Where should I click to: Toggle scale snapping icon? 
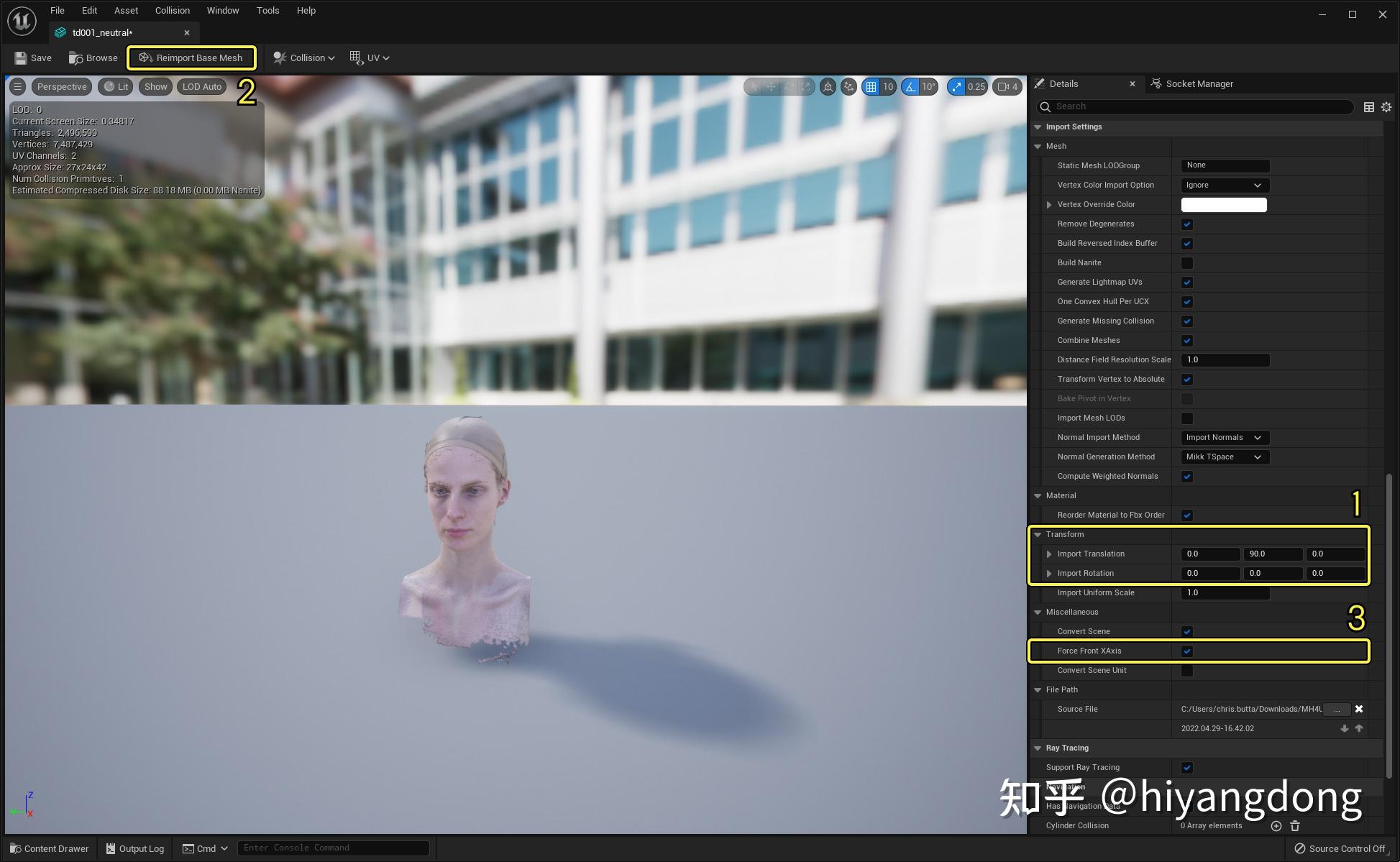point(956,87)
